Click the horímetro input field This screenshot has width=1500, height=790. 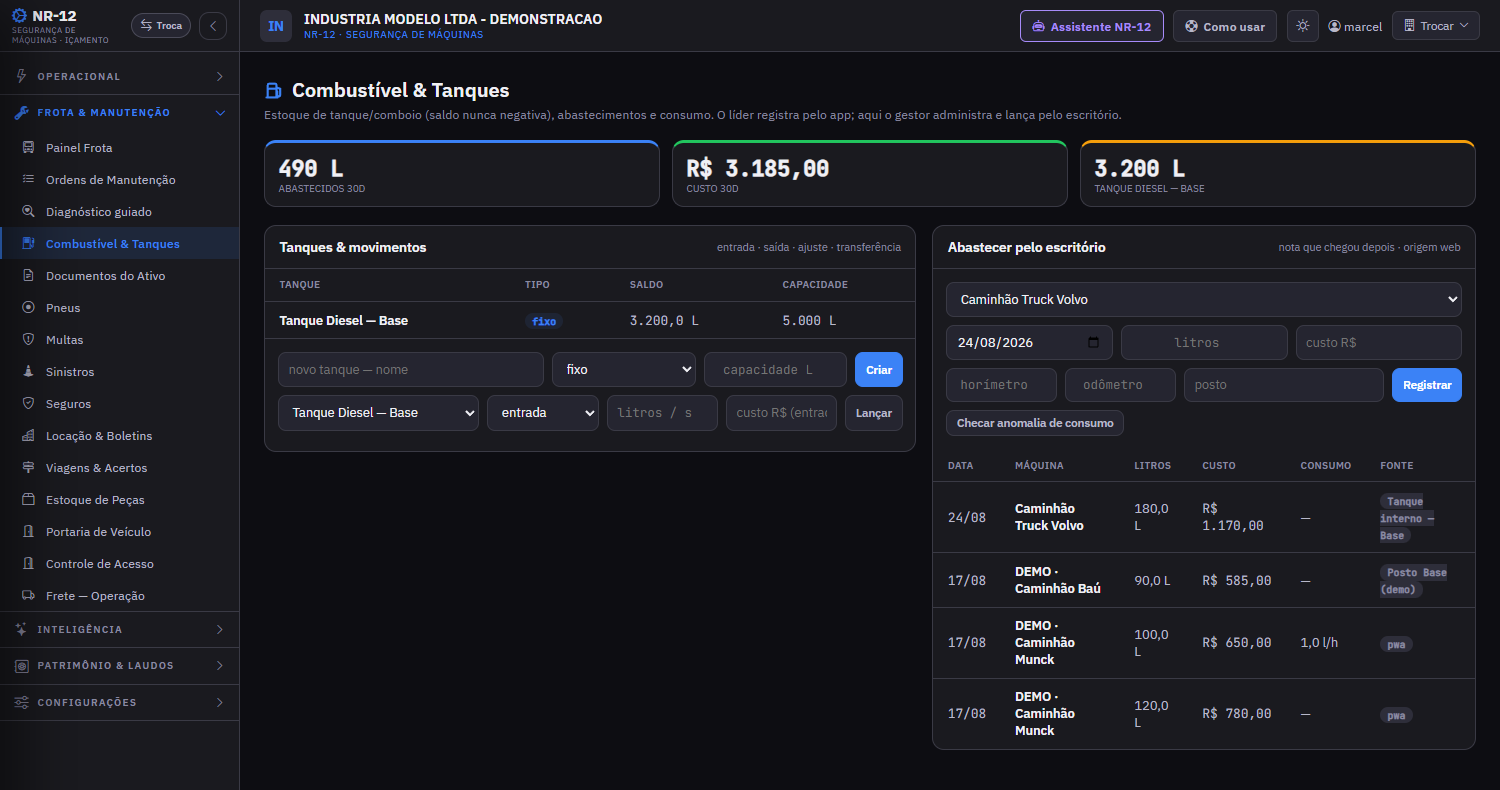coord(1001,385)
